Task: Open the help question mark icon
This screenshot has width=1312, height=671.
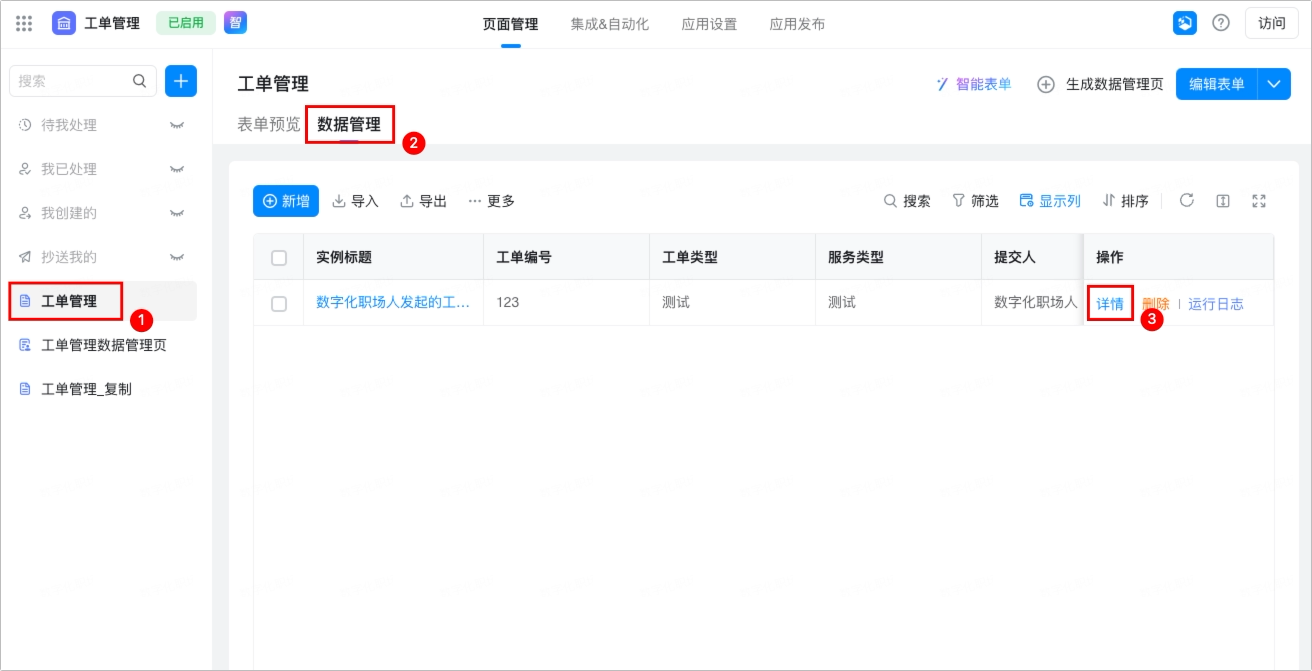Action: (1221, 23)
